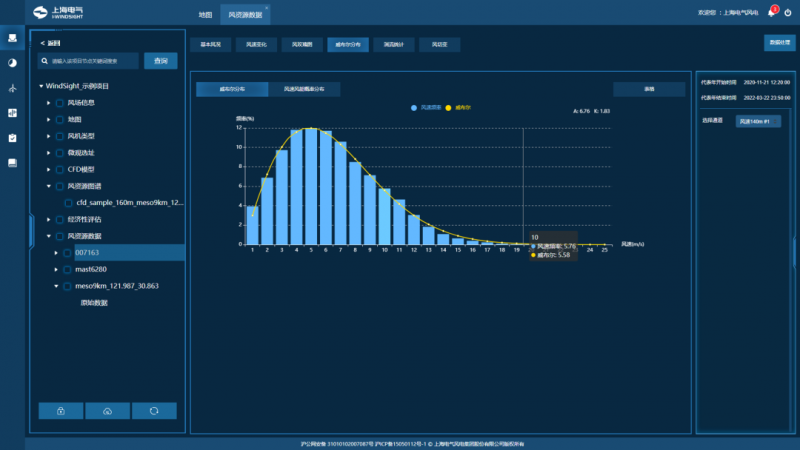Click the cloud download icon button

[107, 411]
